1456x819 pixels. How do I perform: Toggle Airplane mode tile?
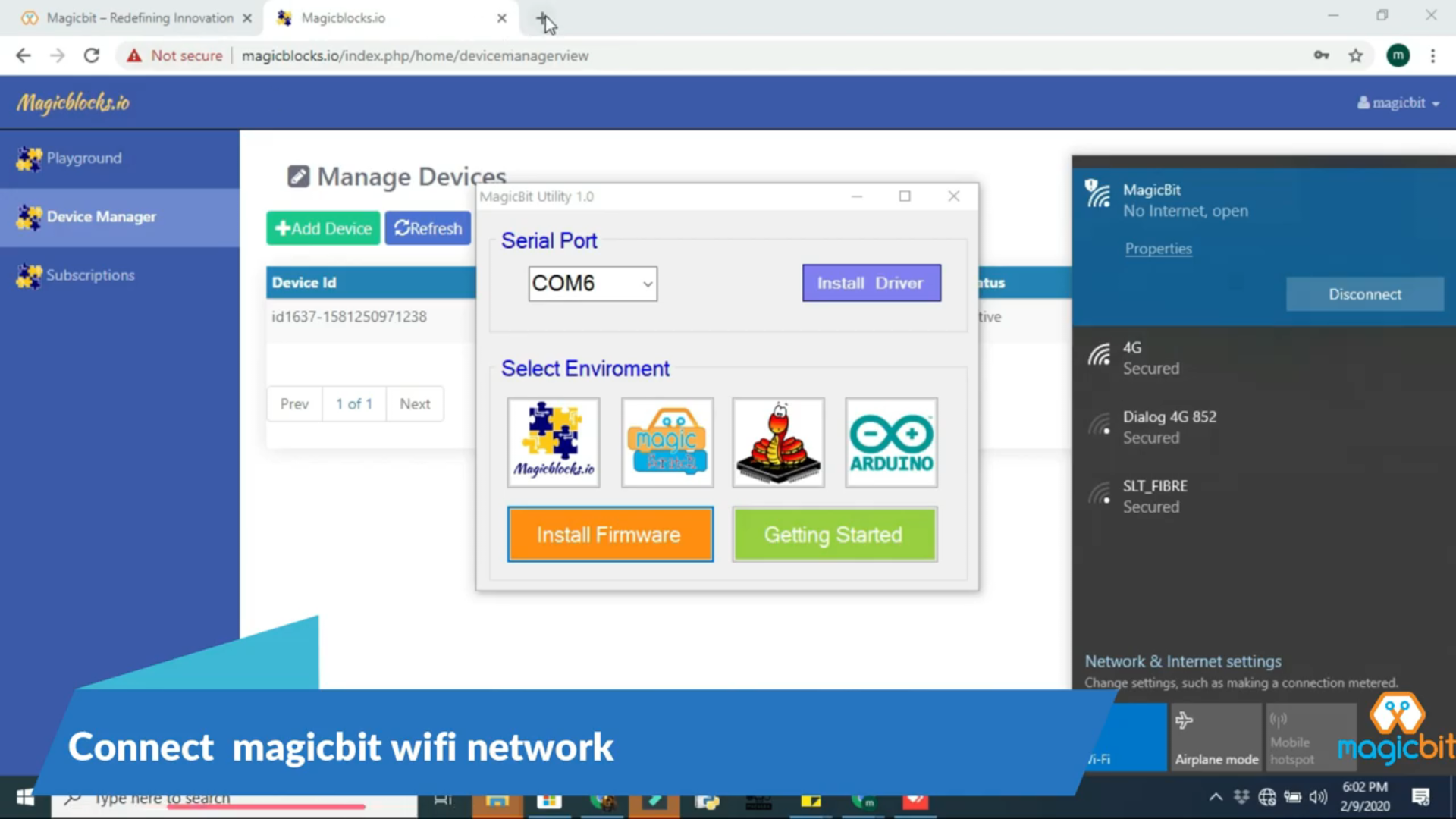1216,737
